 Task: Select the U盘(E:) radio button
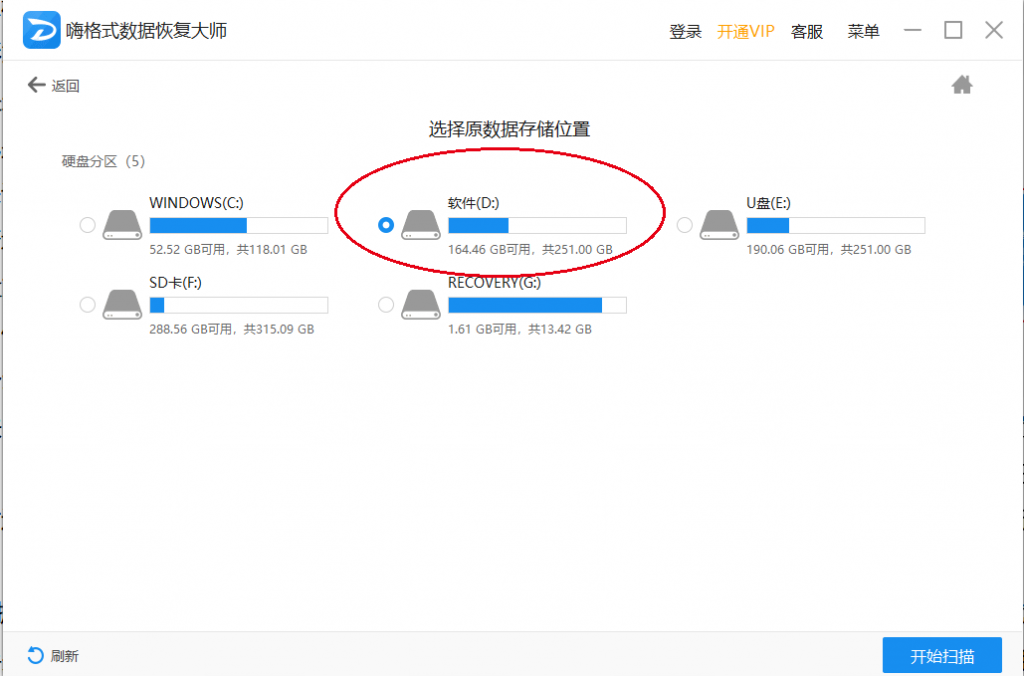[684, 225]
